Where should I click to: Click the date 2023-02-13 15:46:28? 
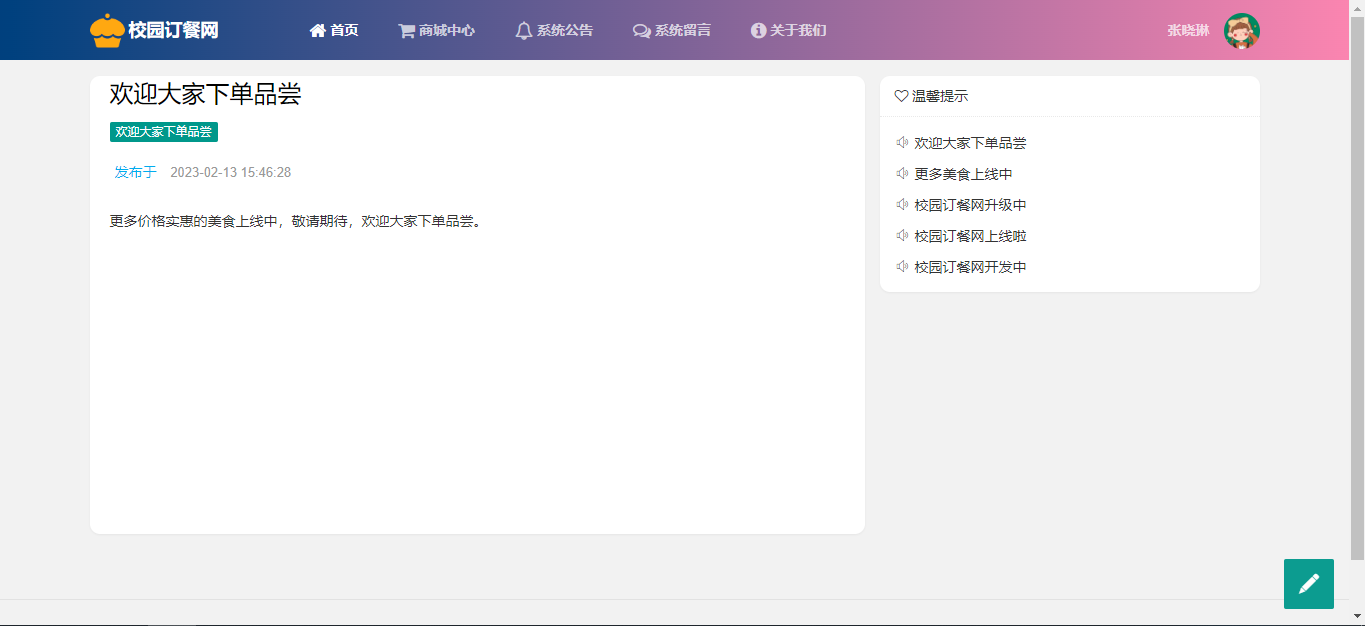(x=231, y=172)
